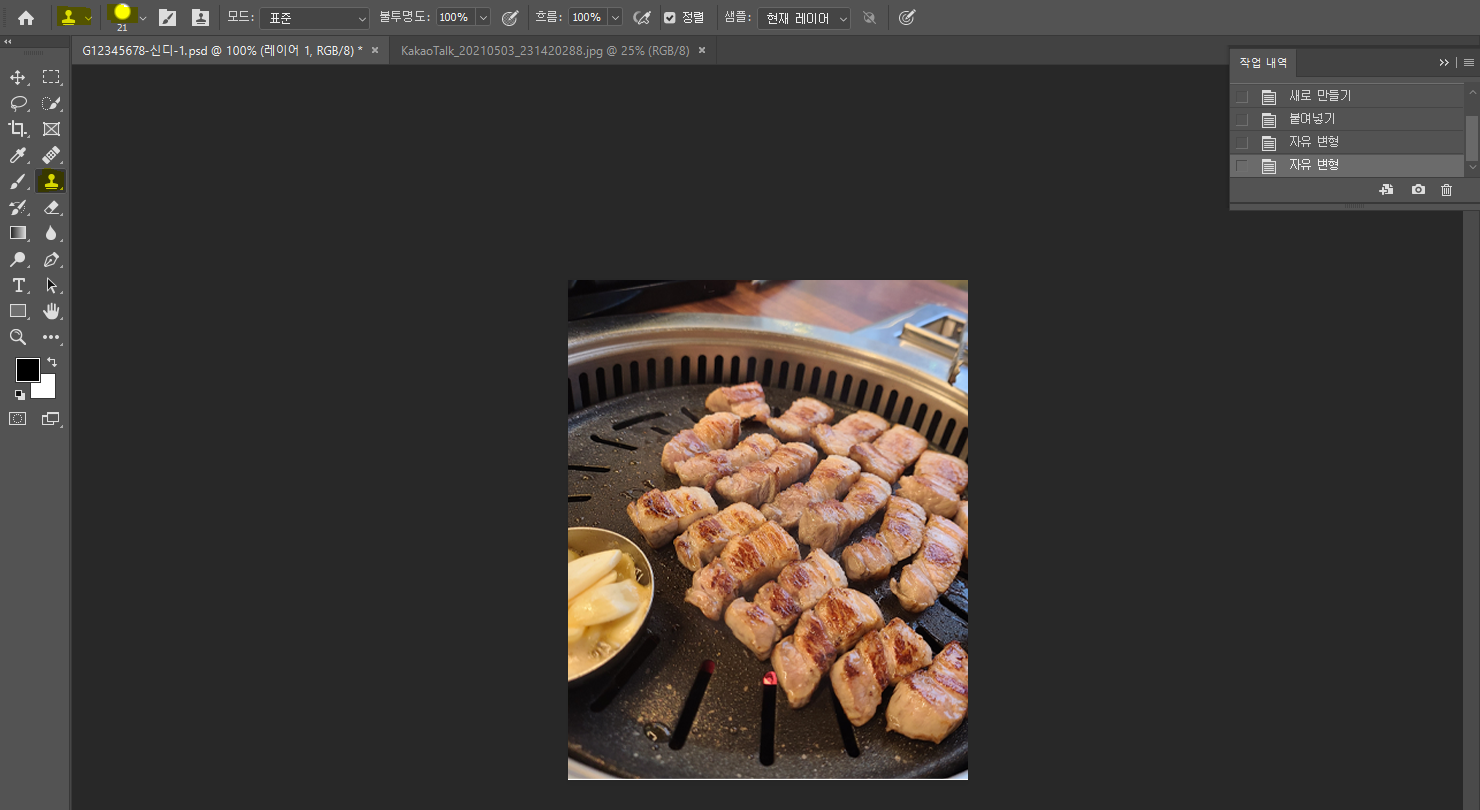This screenshot has height=810, width=1480.
Task: Open the Clone Stamp tool preset picker
Action: [x=75, y=17]
